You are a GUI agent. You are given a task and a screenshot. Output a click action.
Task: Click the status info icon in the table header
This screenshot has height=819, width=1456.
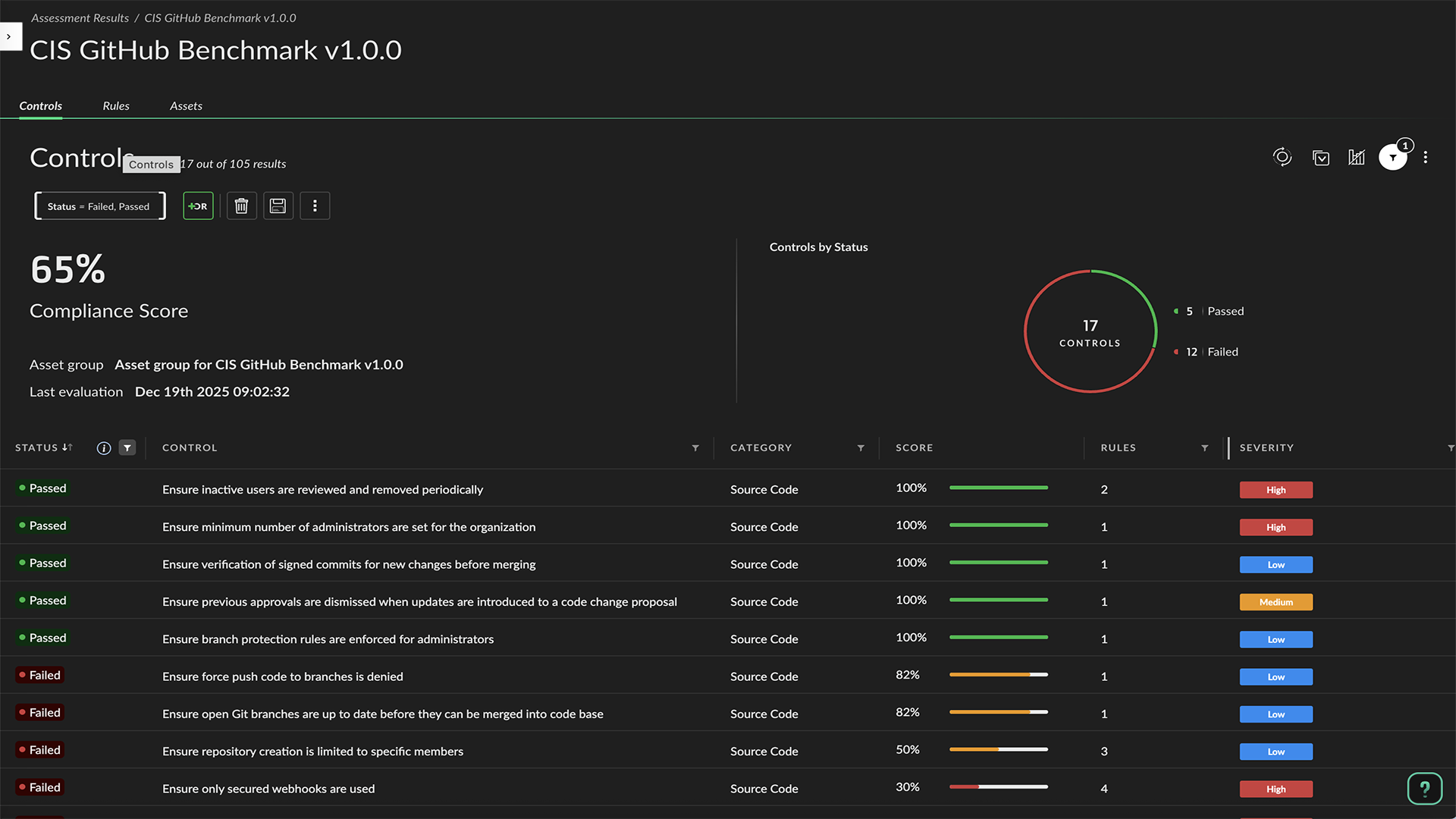(104, 448)
